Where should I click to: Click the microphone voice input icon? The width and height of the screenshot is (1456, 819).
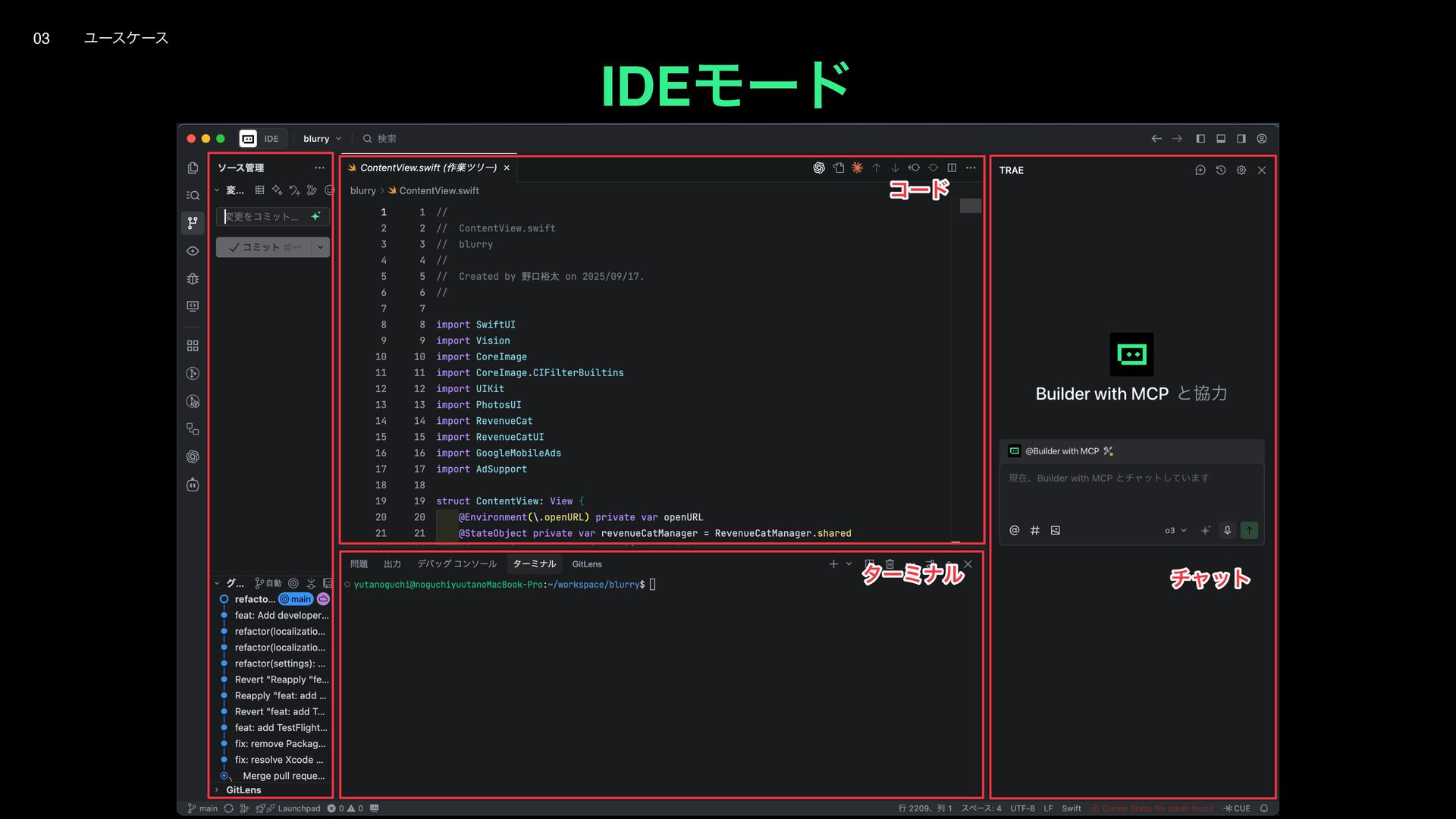point(1227,530)
